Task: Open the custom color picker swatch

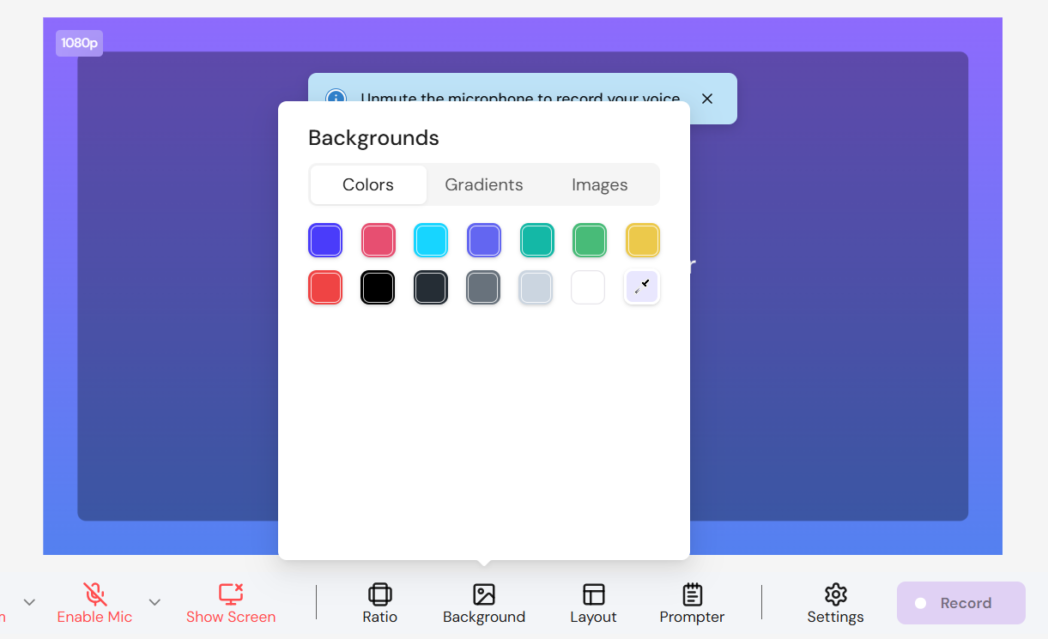Action: [x=642, y=287]
